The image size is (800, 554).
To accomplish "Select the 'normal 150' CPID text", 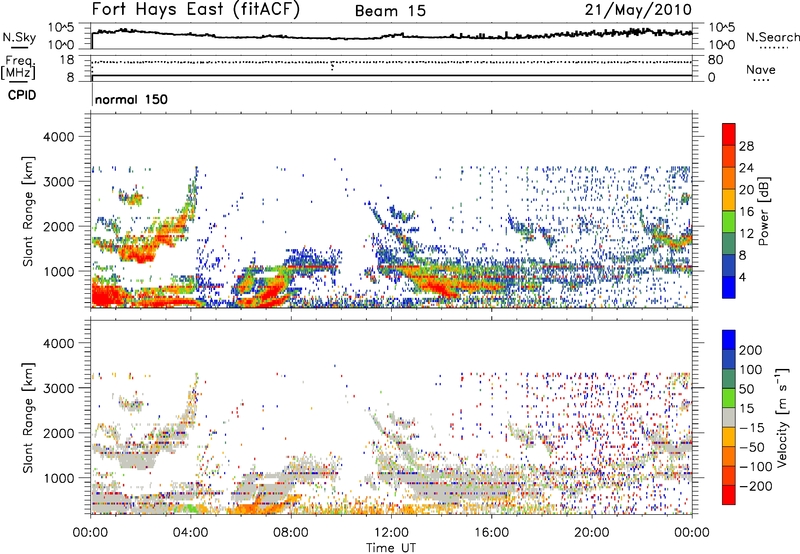I will pos(131,99).
